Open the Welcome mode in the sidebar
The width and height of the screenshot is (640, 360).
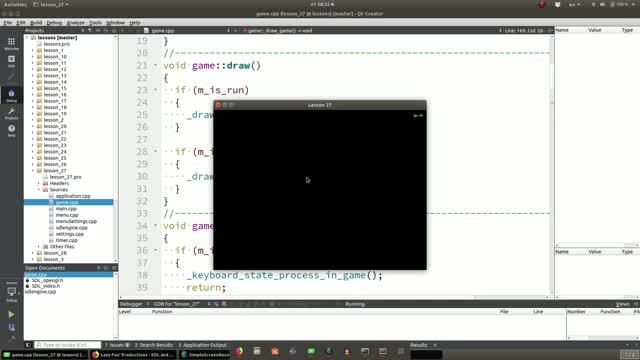point(11,43)
